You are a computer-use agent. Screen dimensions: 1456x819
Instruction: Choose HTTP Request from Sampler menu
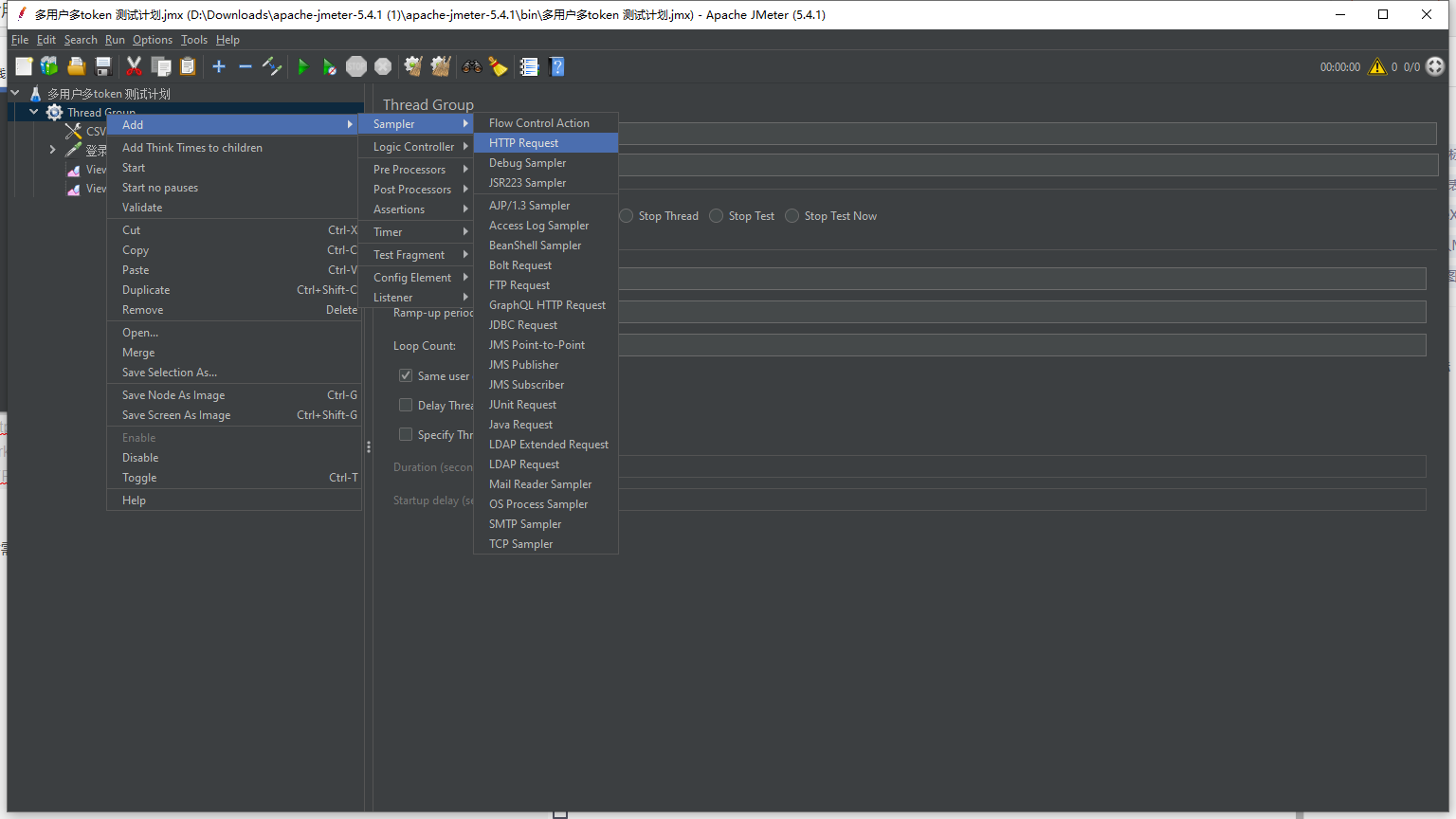[x=546, y=143]
